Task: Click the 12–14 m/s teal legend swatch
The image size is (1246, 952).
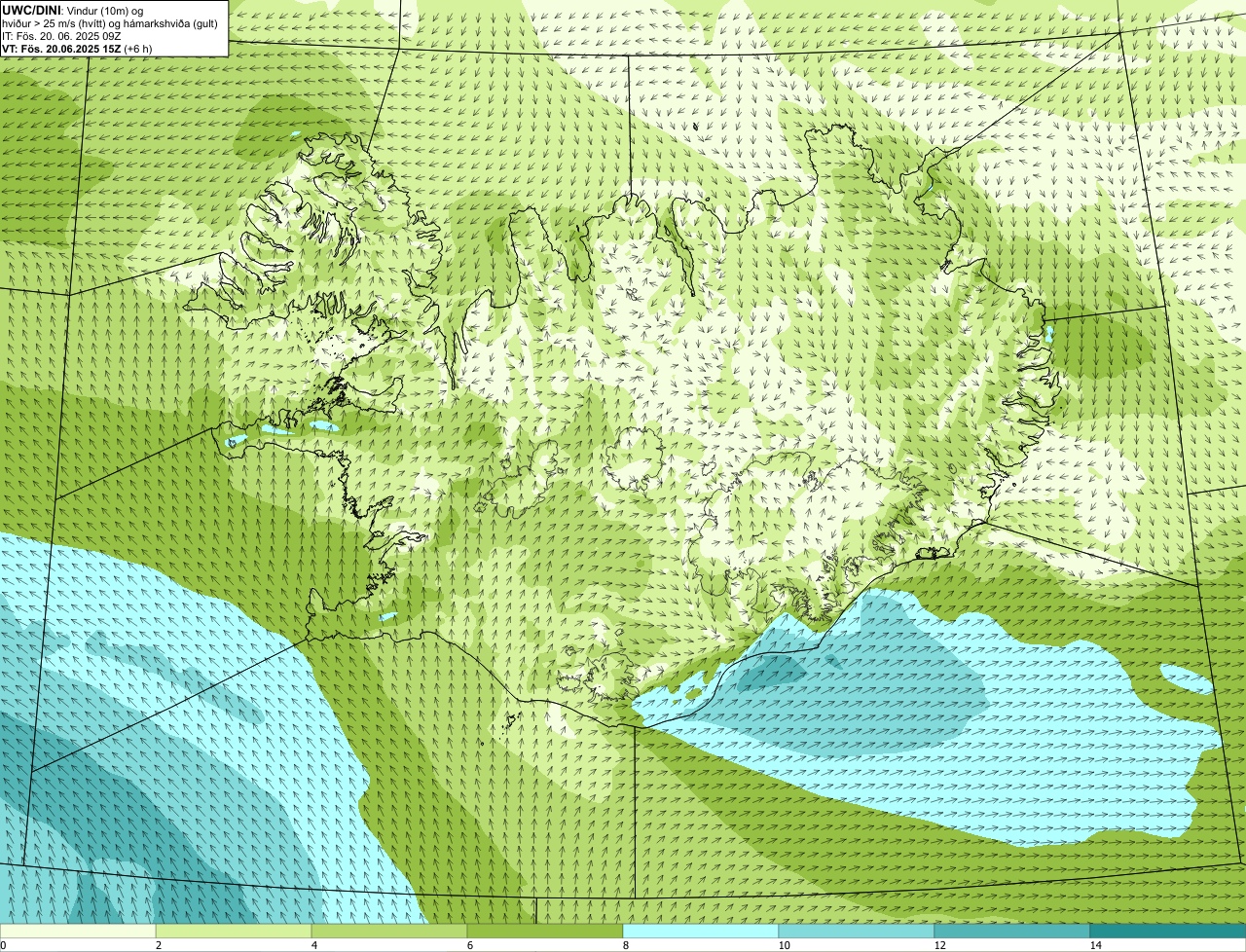Action: [1012, 931]
